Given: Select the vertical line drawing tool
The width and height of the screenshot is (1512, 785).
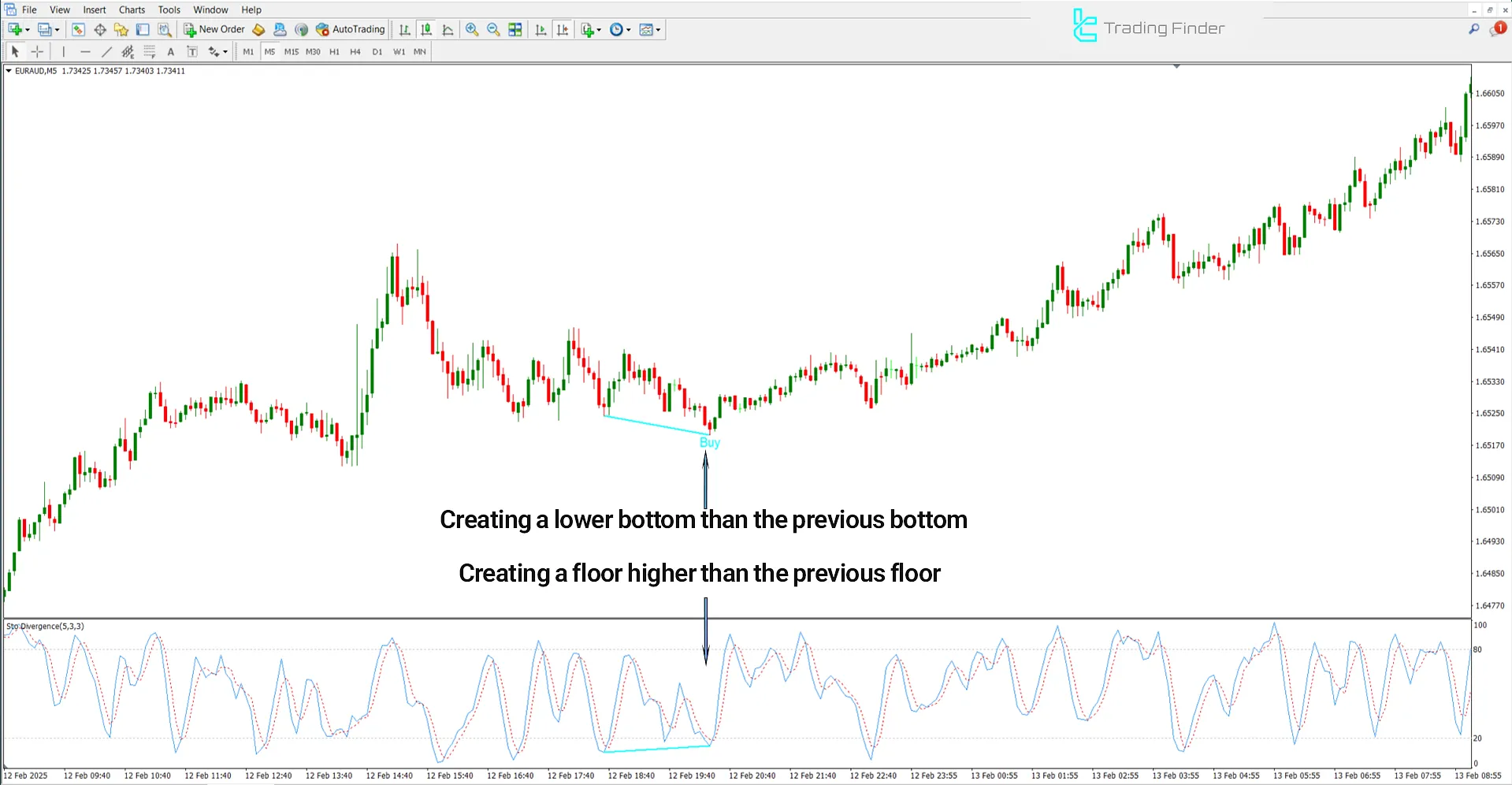Looking at the screenshot, I should [64, 52].
